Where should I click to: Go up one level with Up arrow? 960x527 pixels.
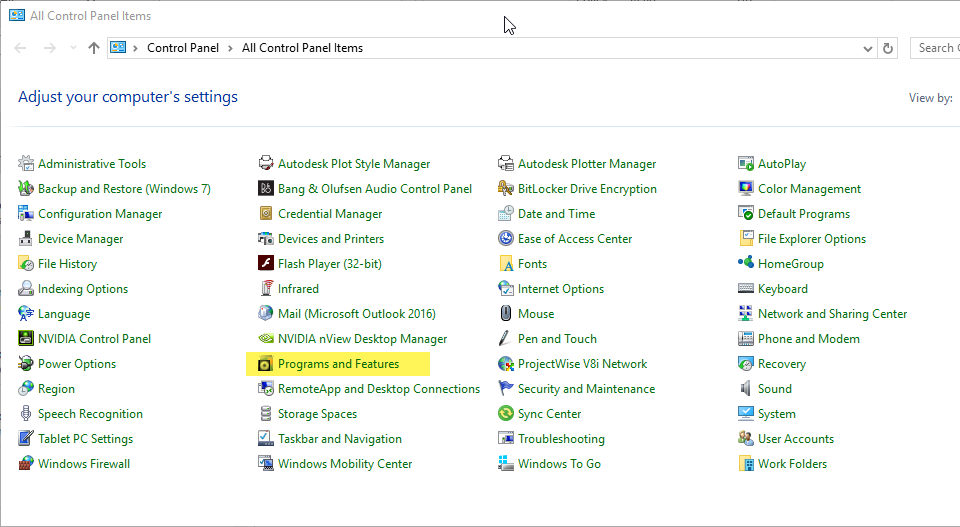(x=94, y=48)
